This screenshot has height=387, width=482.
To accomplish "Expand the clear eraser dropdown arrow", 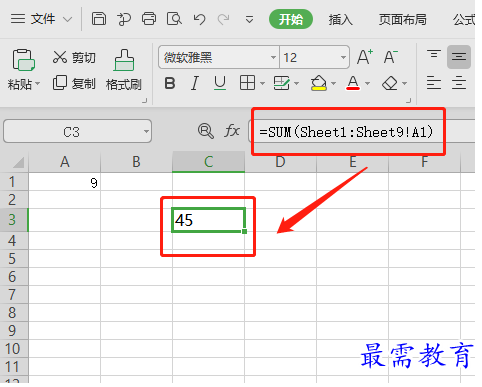I will pos(405,83).
